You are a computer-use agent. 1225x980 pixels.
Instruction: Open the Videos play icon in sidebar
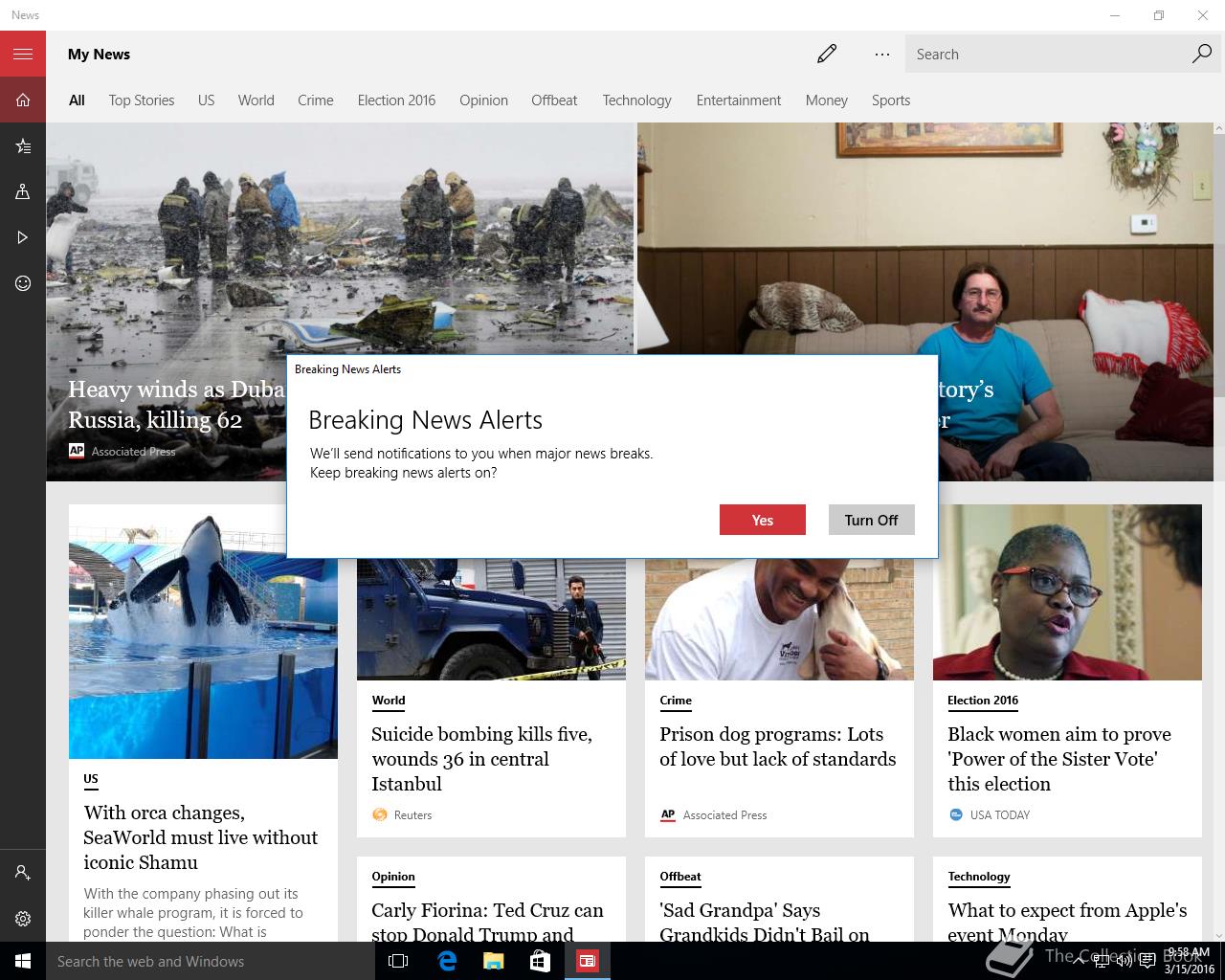[23, 237]
